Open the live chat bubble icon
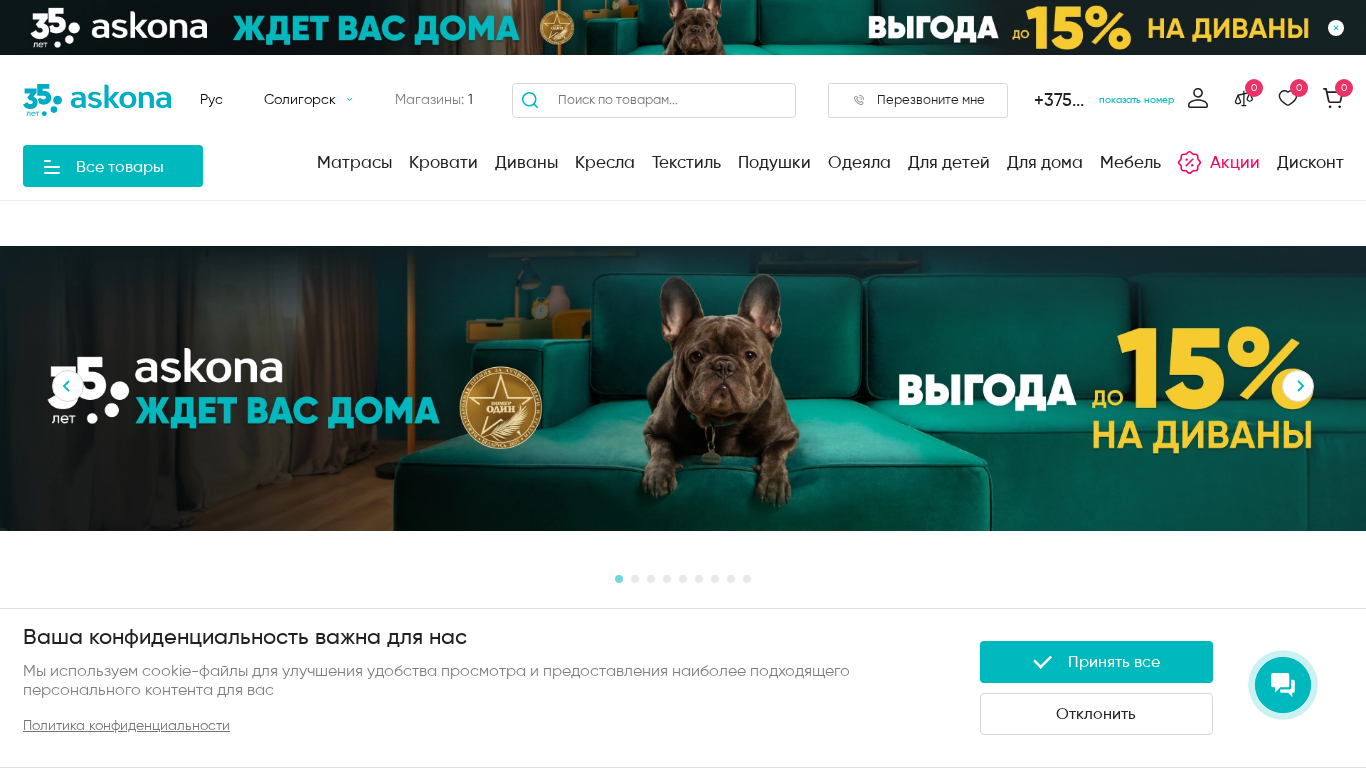The width and height of the screenshot is (1366, 768). tap(1283, 685)
